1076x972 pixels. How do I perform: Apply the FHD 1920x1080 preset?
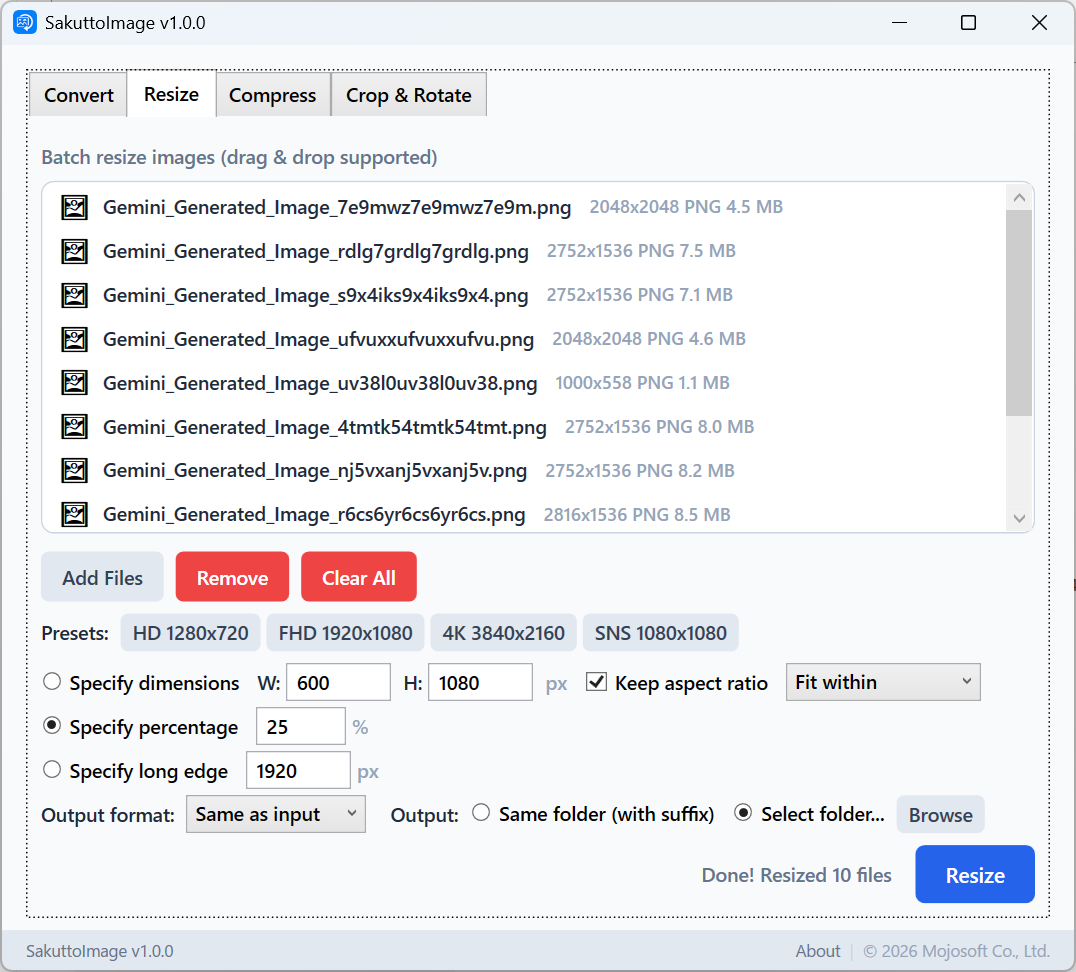[x=345, y=633]
